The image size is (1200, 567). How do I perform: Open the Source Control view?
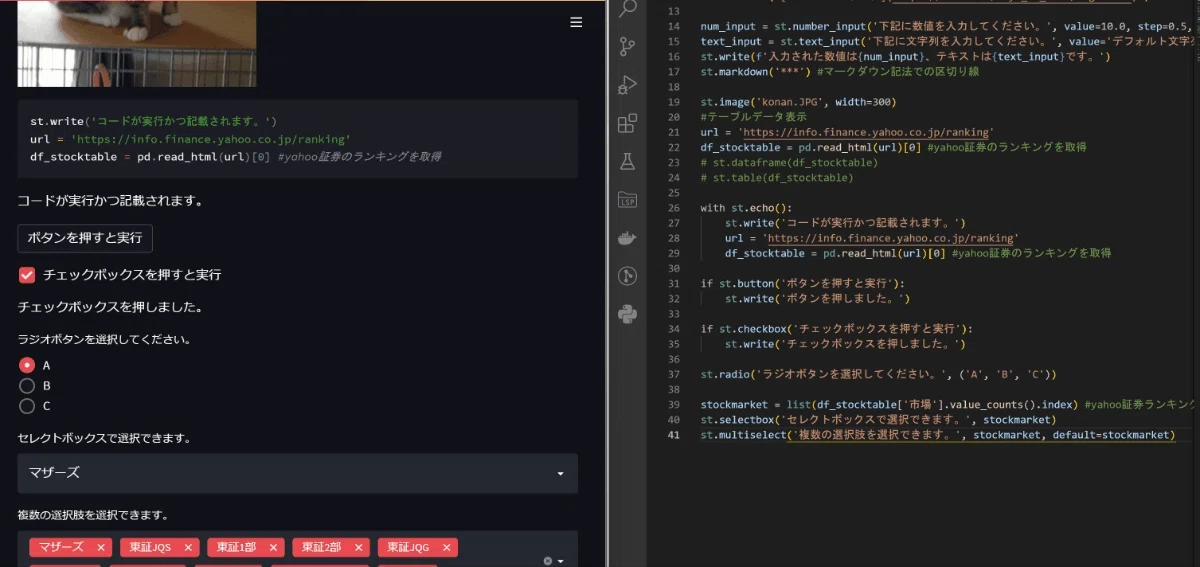coord(628,46)
